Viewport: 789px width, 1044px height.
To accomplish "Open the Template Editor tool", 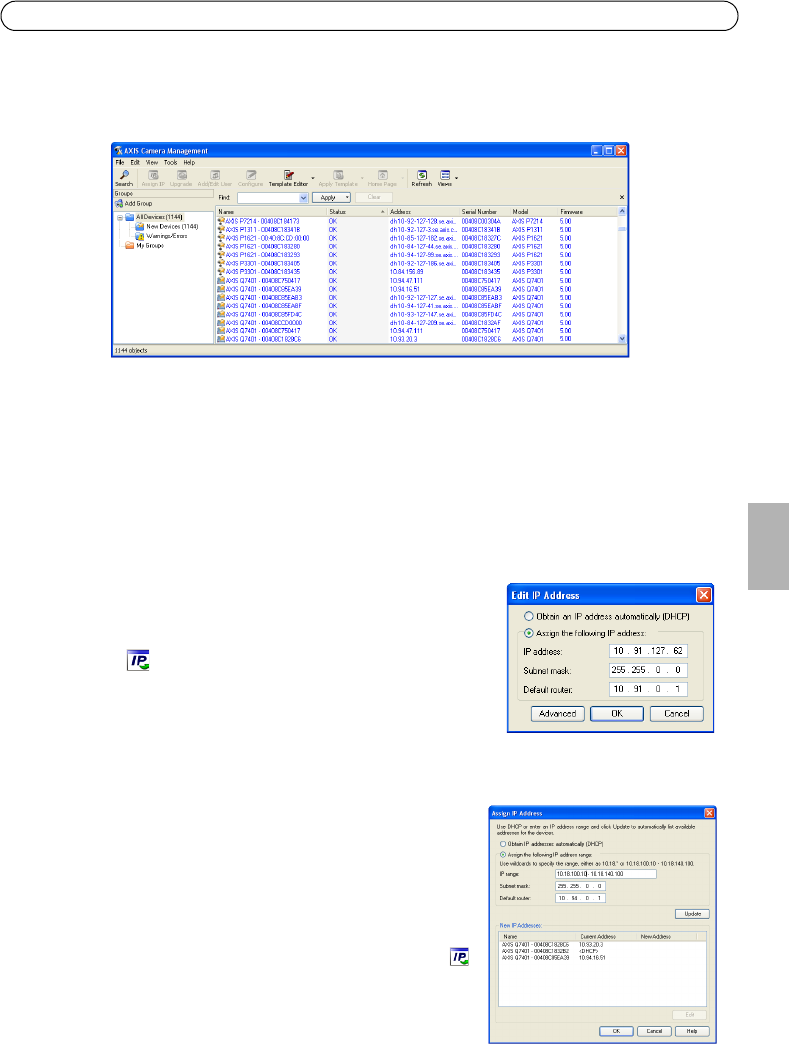I will 288,178.
